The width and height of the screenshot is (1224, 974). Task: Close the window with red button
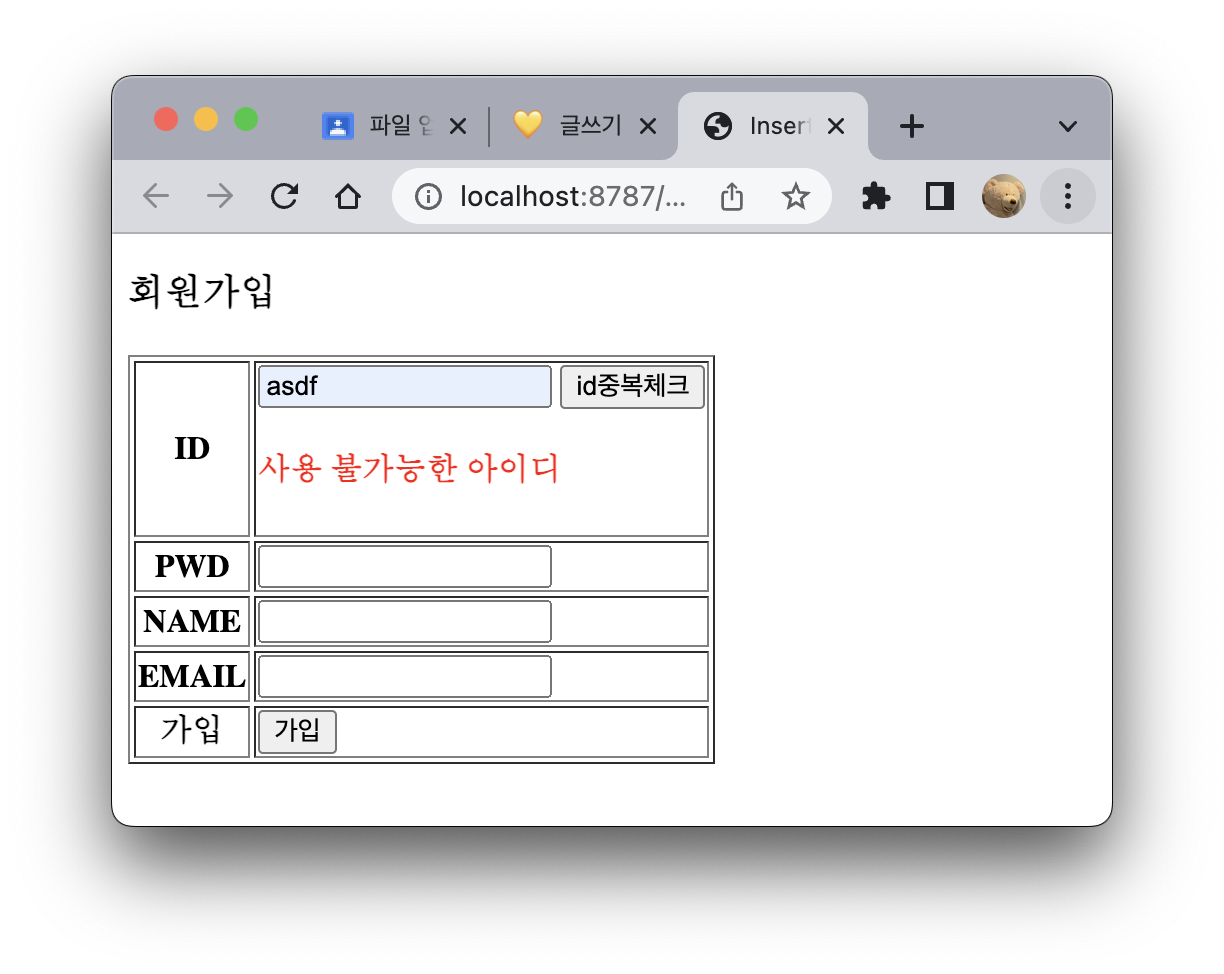[166, 120]
